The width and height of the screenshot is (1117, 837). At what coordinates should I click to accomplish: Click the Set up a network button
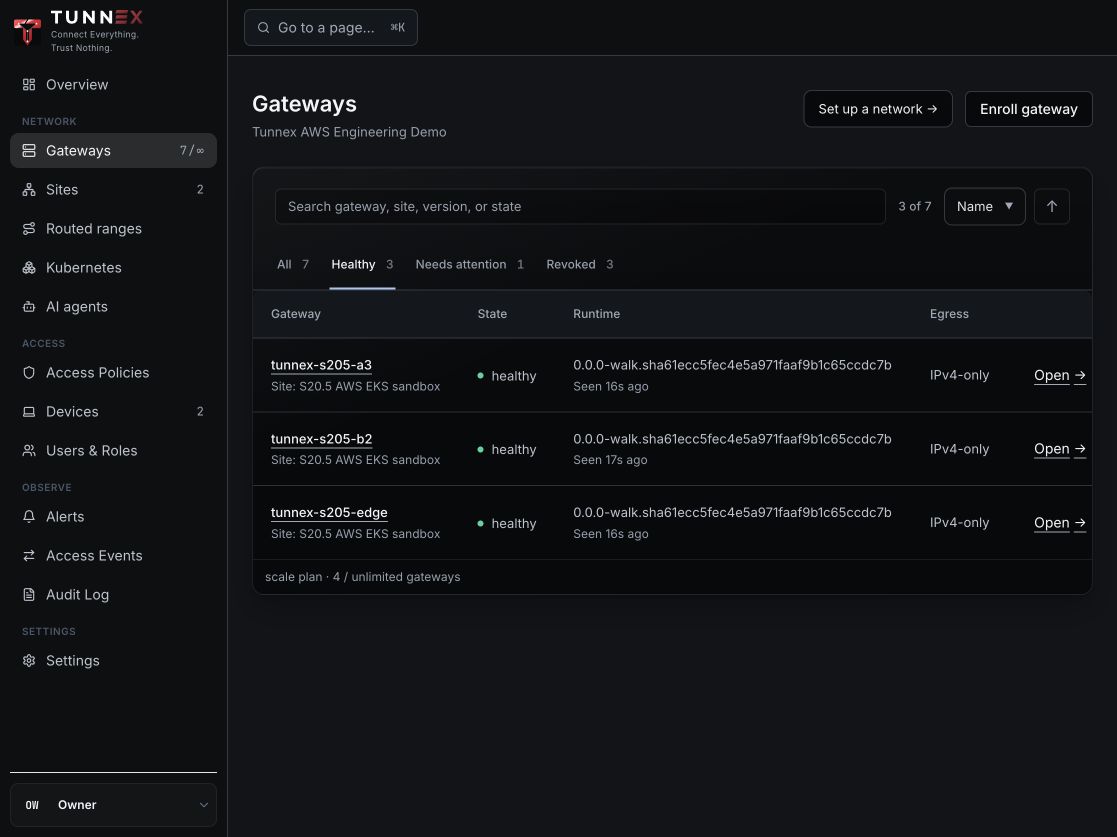point(878,109)
